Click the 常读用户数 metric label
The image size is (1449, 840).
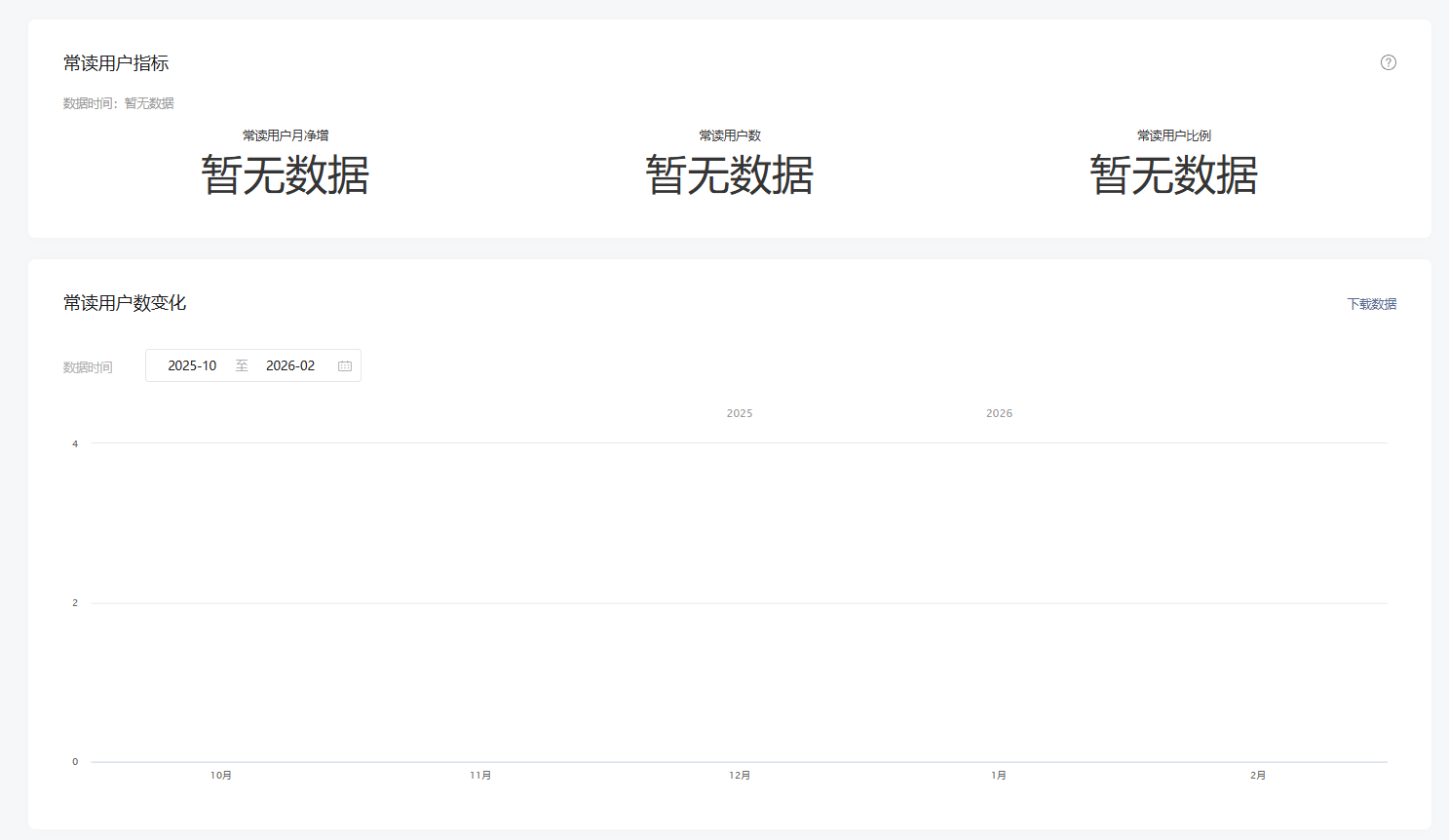[730, 135]
